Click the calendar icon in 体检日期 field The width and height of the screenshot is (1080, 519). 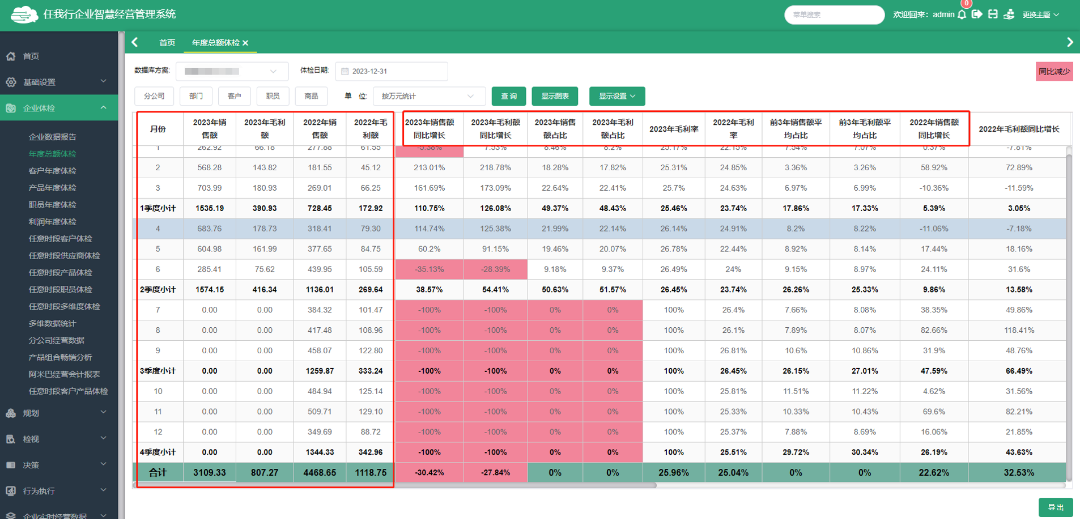click(345, 71)
